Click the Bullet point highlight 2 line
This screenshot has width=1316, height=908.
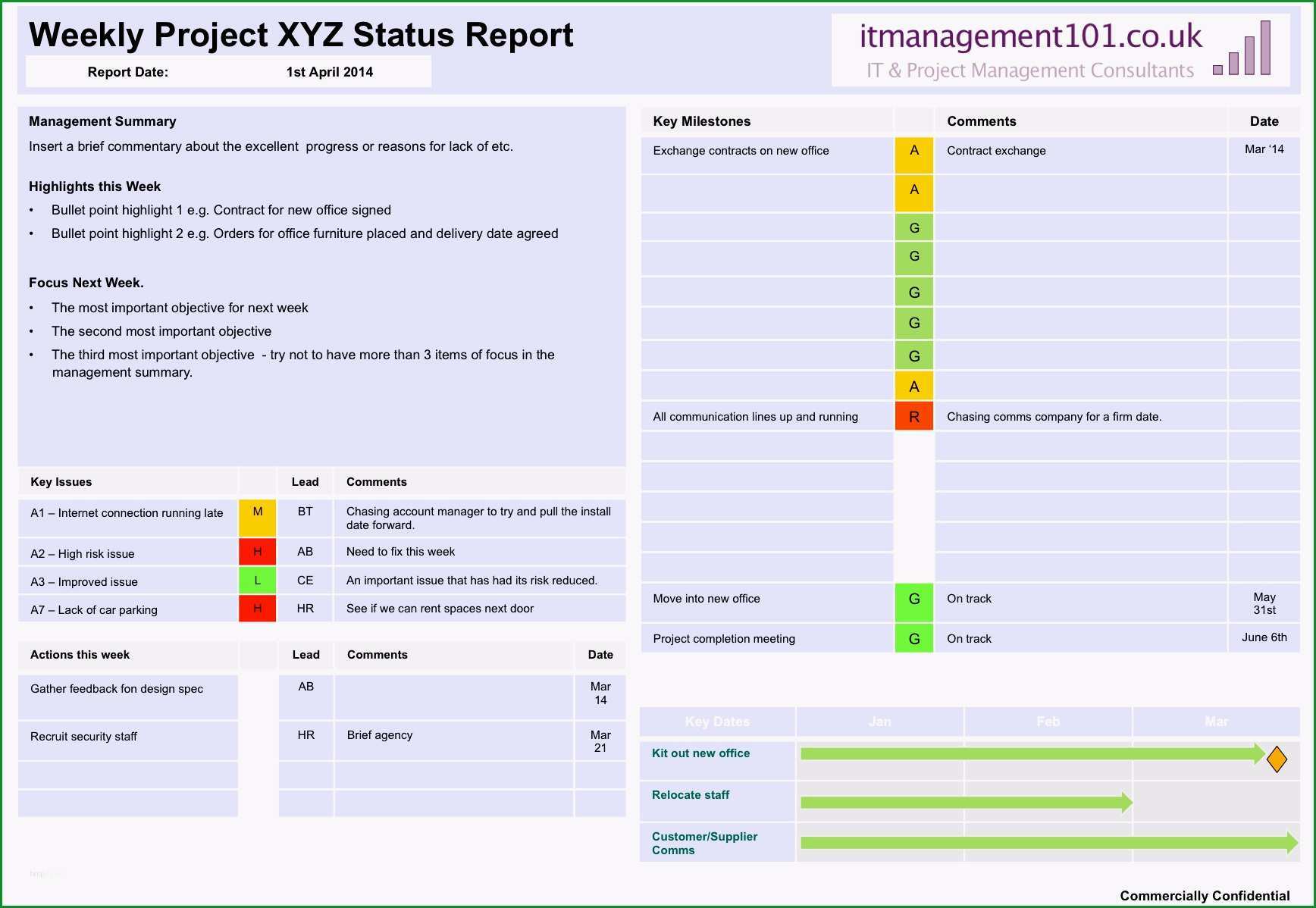305,233
